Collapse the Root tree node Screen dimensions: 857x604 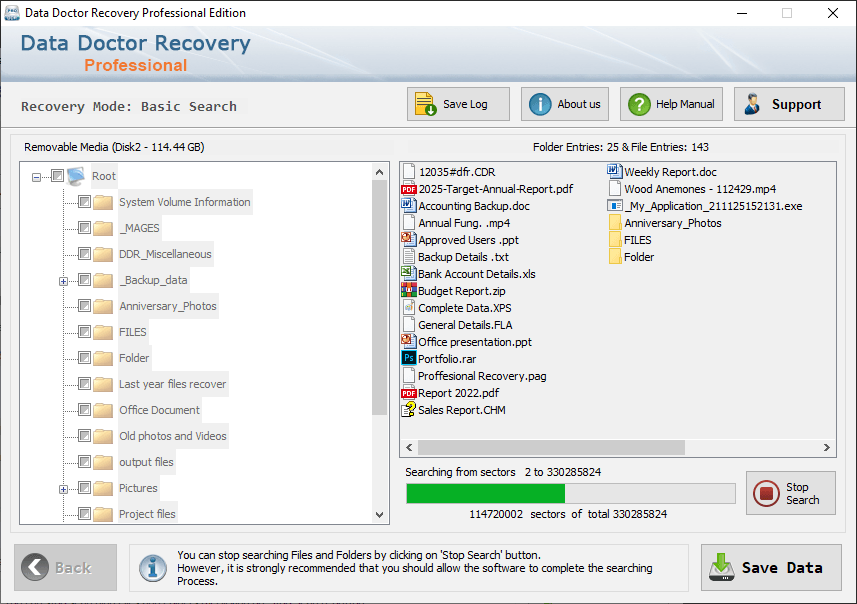[x=36, y=177]
